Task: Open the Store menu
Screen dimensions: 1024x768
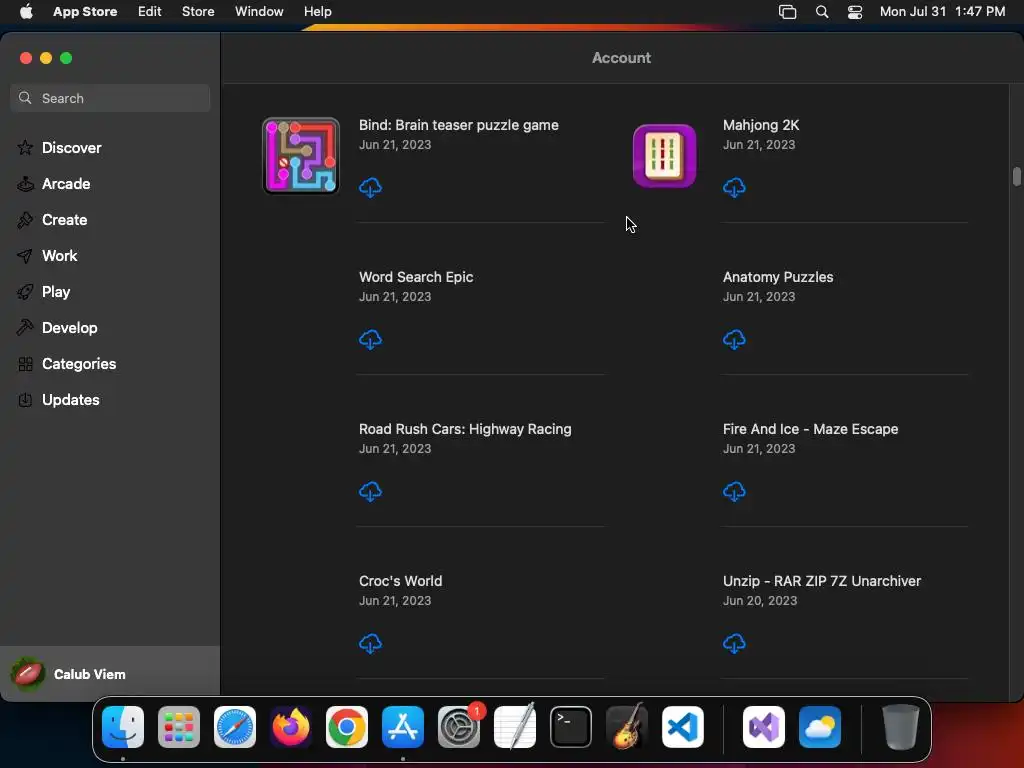Action: 198,11
